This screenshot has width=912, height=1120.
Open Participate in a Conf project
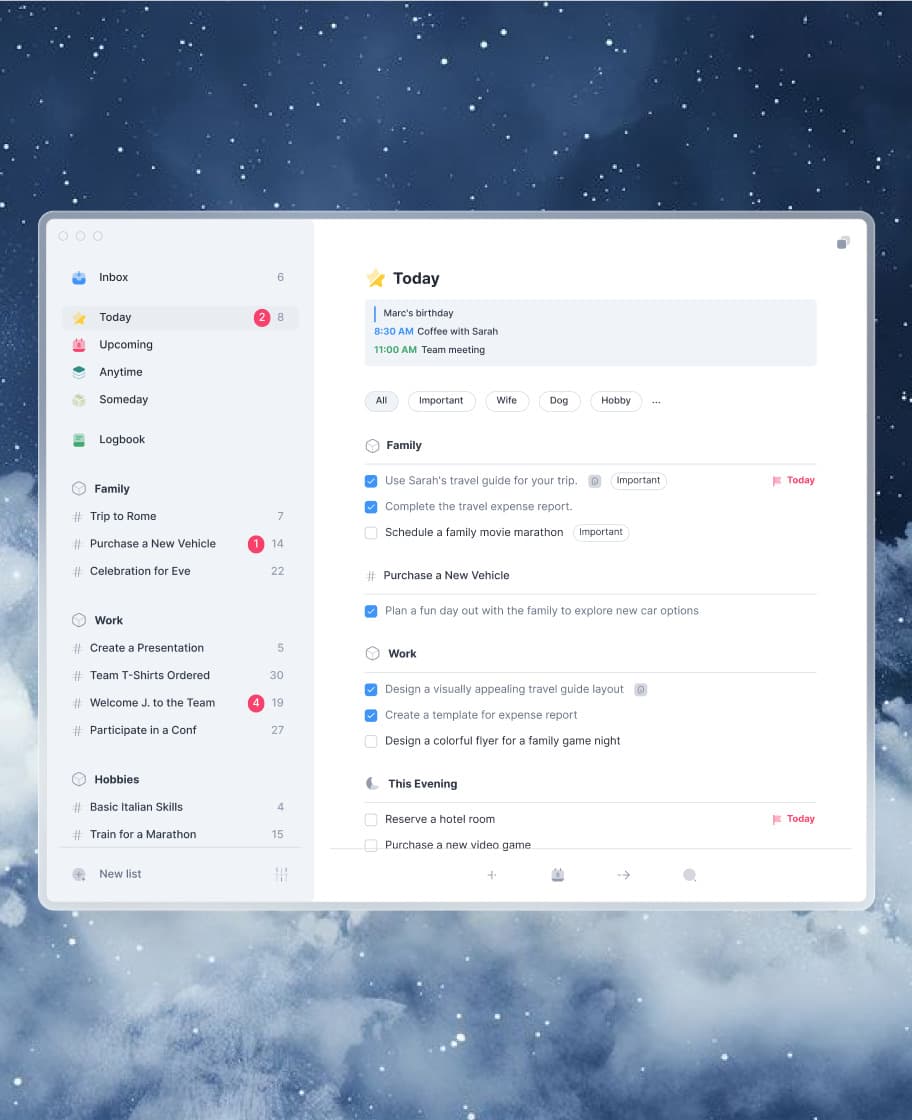pos(179,730)
